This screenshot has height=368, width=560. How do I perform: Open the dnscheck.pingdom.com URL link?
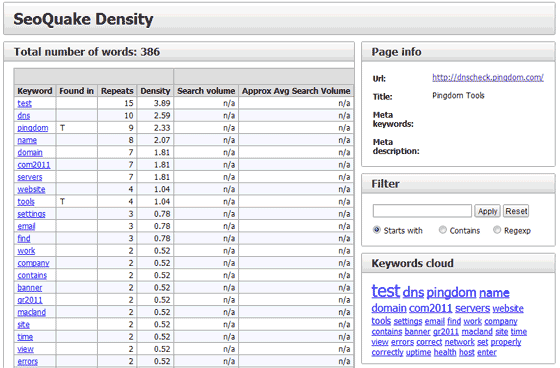pos(488,77)
